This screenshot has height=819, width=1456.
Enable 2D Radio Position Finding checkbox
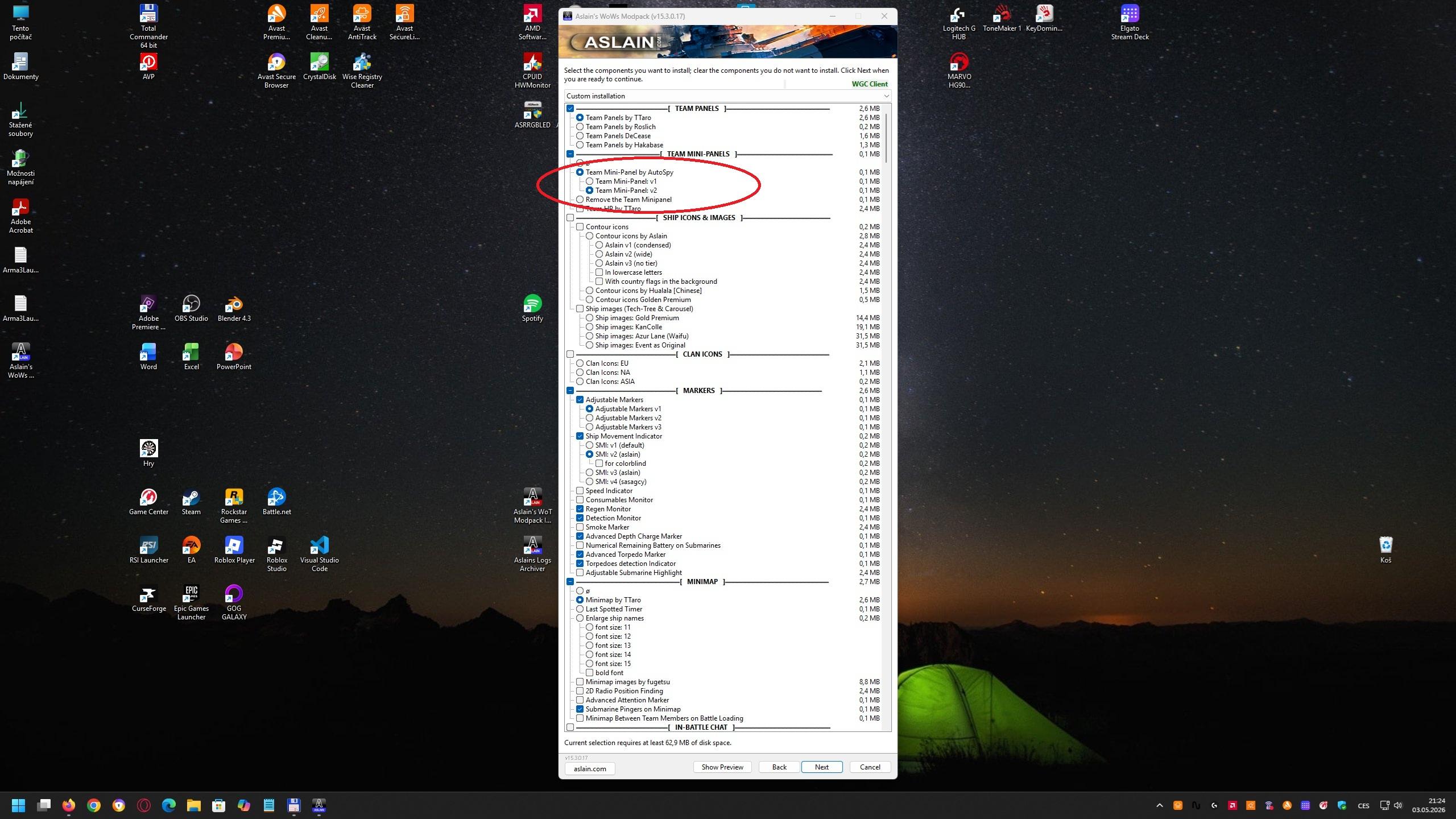tap(580, 691)
